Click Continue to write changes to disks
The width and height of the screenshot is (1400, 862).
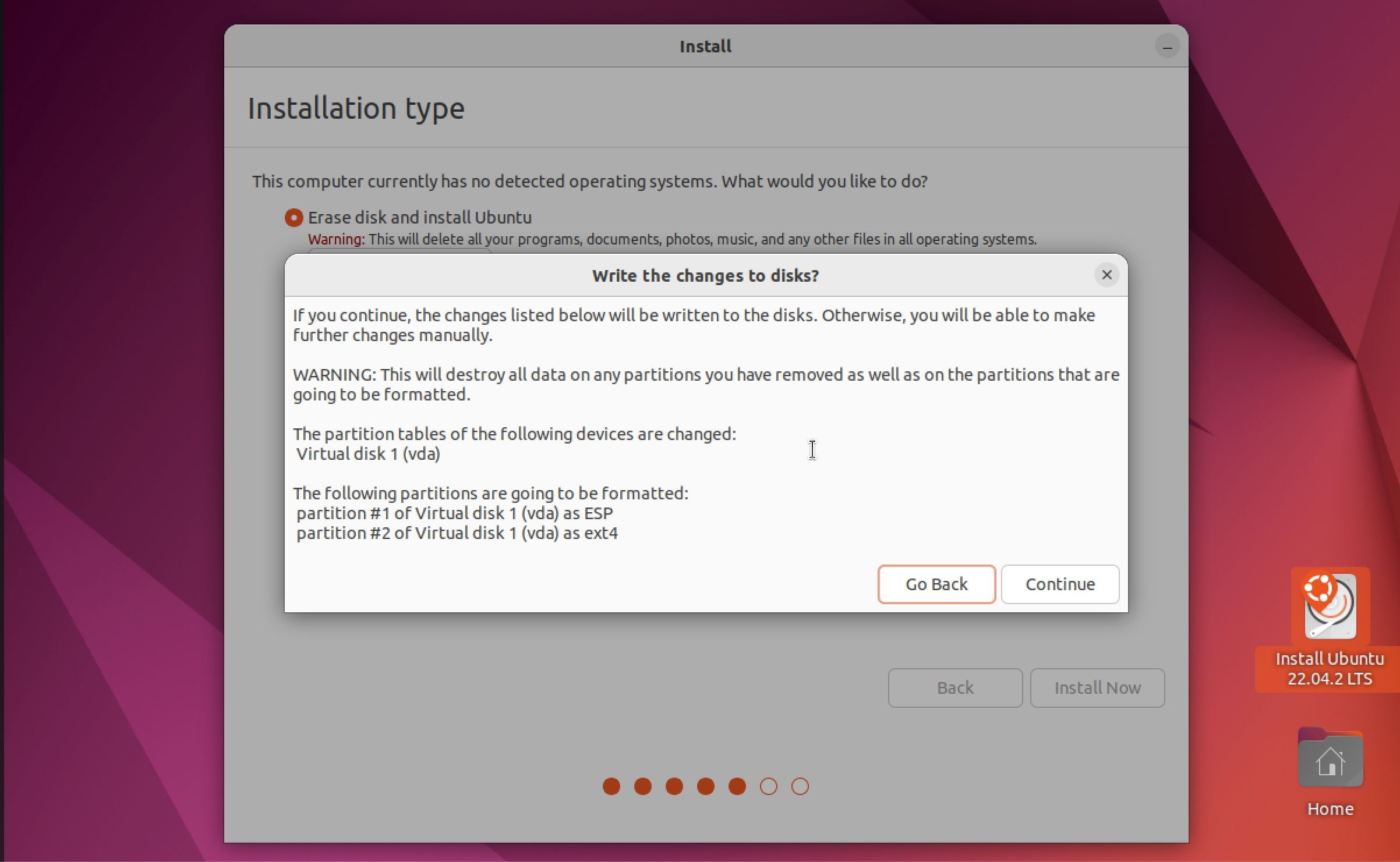1060,584
